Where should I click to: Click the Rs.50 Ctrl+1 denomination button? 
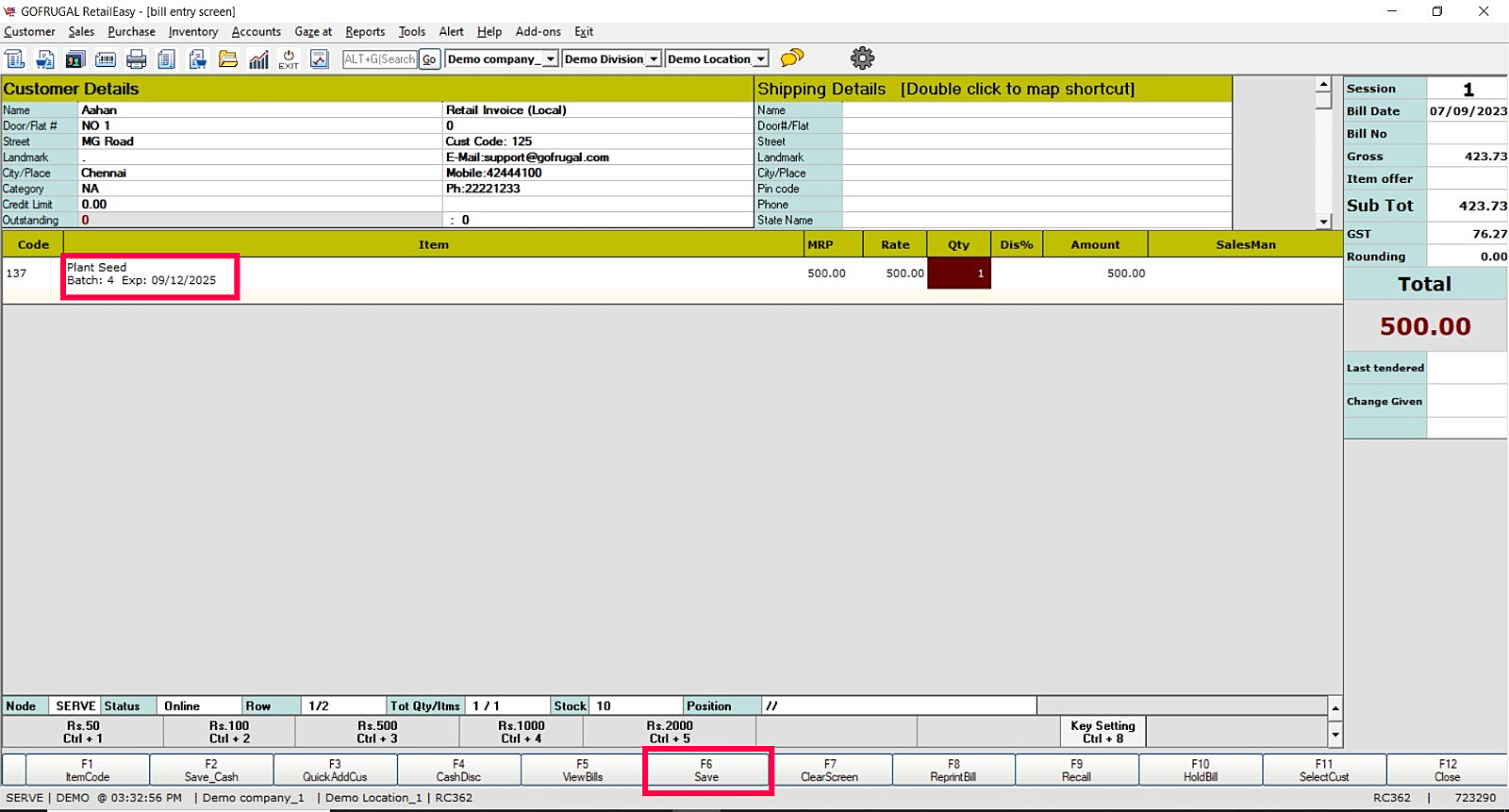(x=83, y=732)
